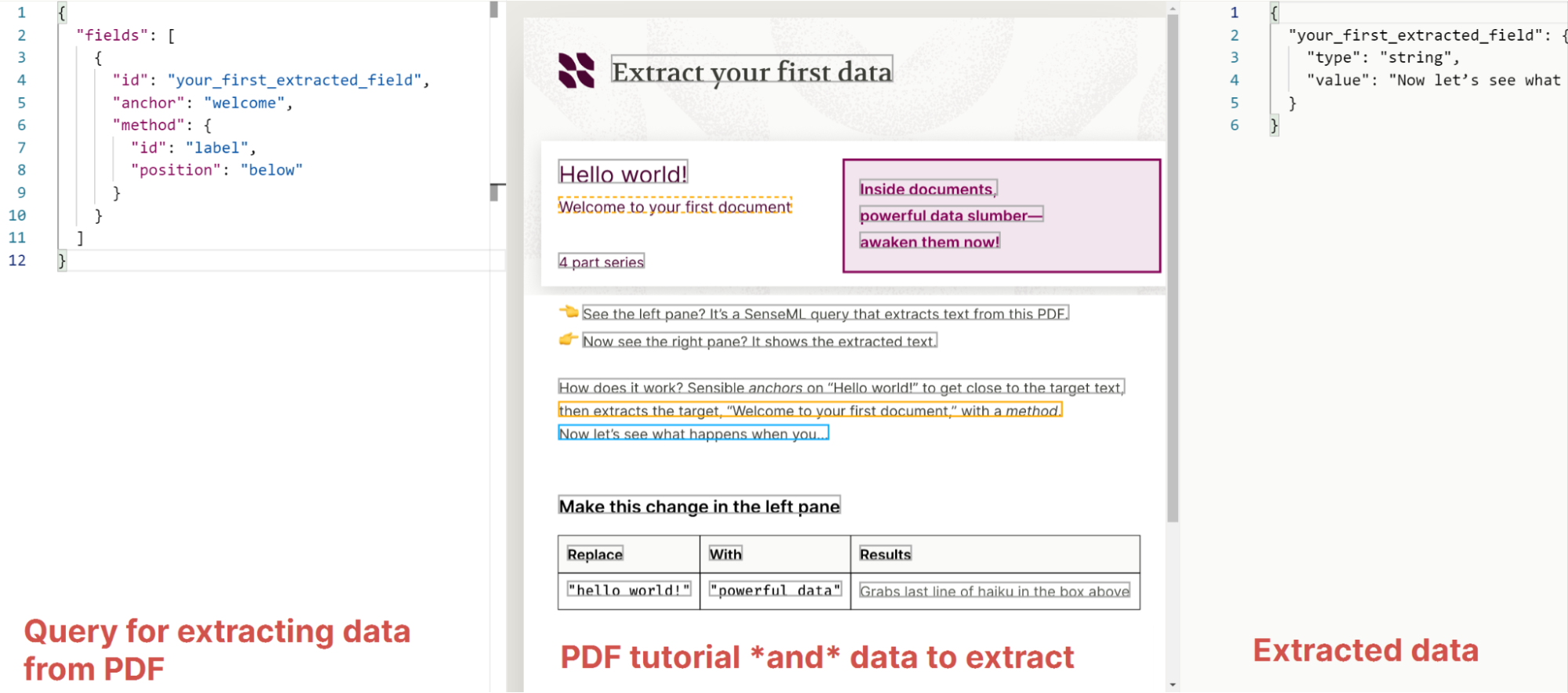Select the "Results" table column header
Screen dimensions: 1568x693
click(885, 554)
